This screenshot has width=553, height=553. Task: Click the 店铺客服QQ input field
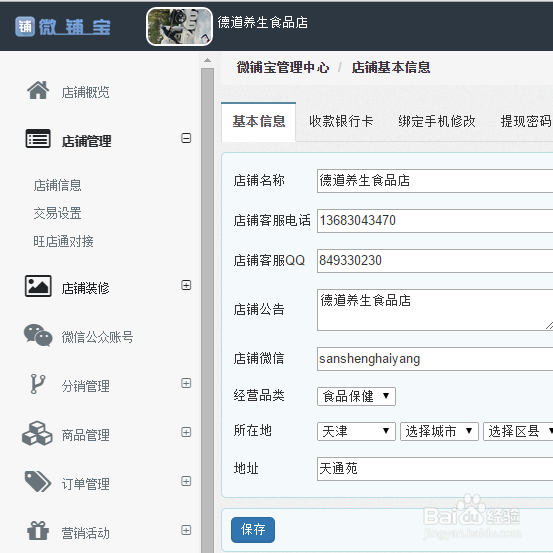pyautogui.click(x=435, y=261)
